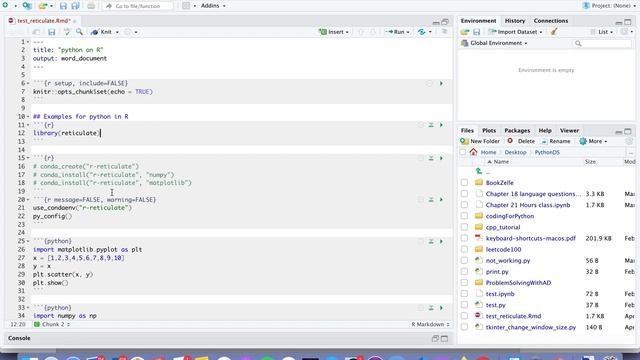Viewport: 640px width, 360px height.
Task: Run the use_condaenv chunk play button
Action: pos(441,200)
